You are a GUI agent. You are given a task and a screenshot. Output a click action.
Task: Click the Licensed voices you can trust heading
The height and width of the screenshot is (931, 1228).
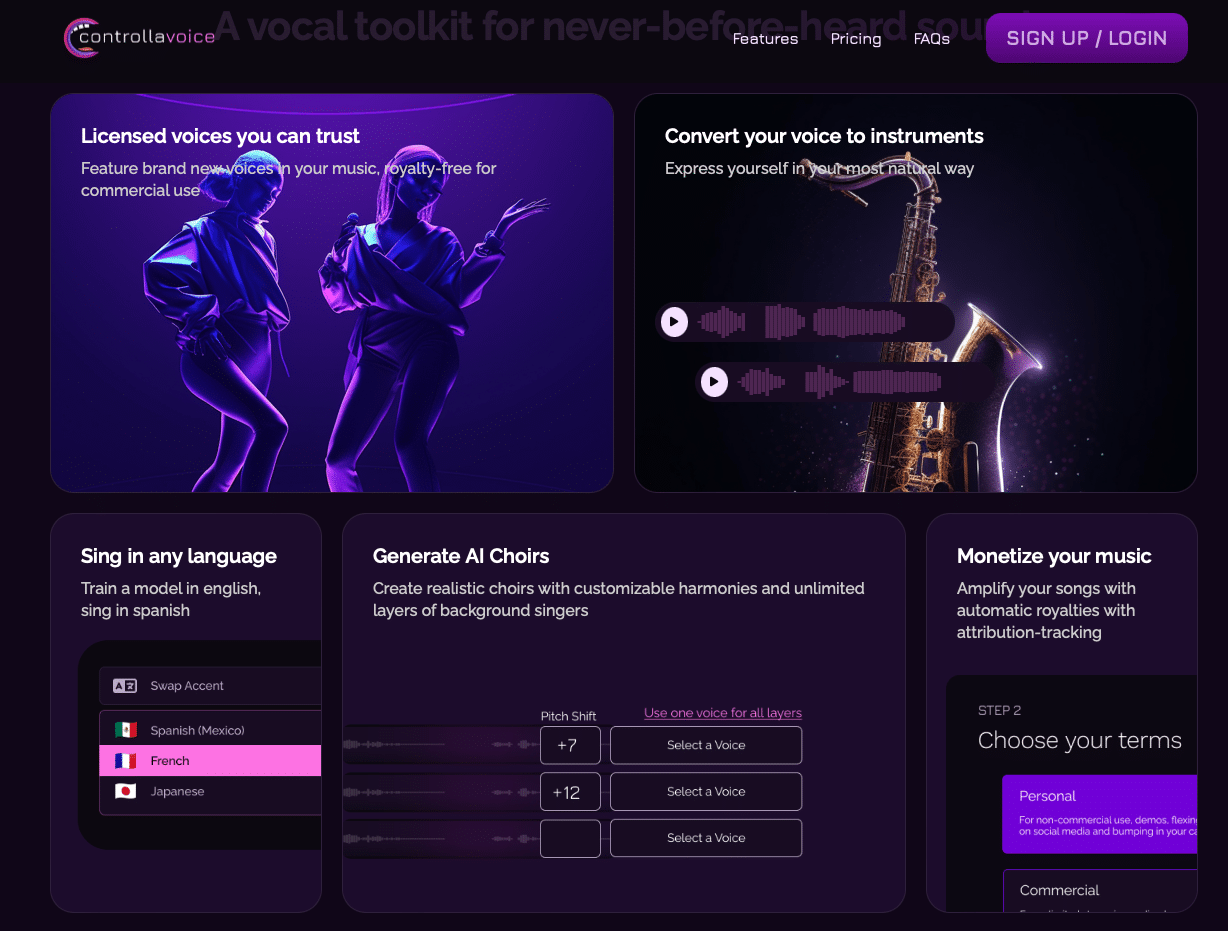click(x=220, y=136)
